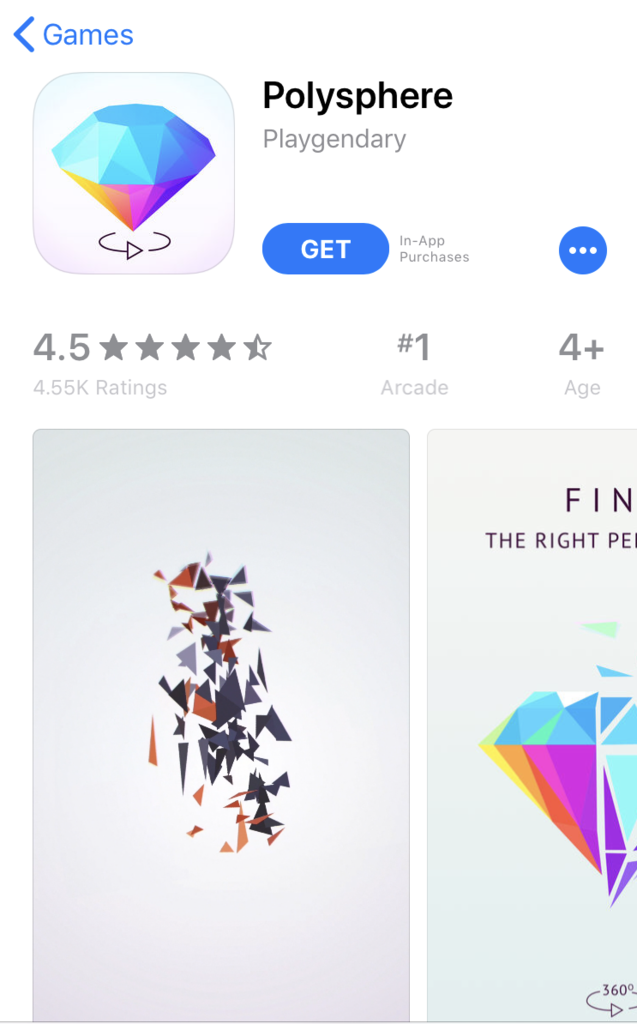Open the Playgendary developer page
This screenshot has height=1024, width=637.
click(x=335, y=139)
